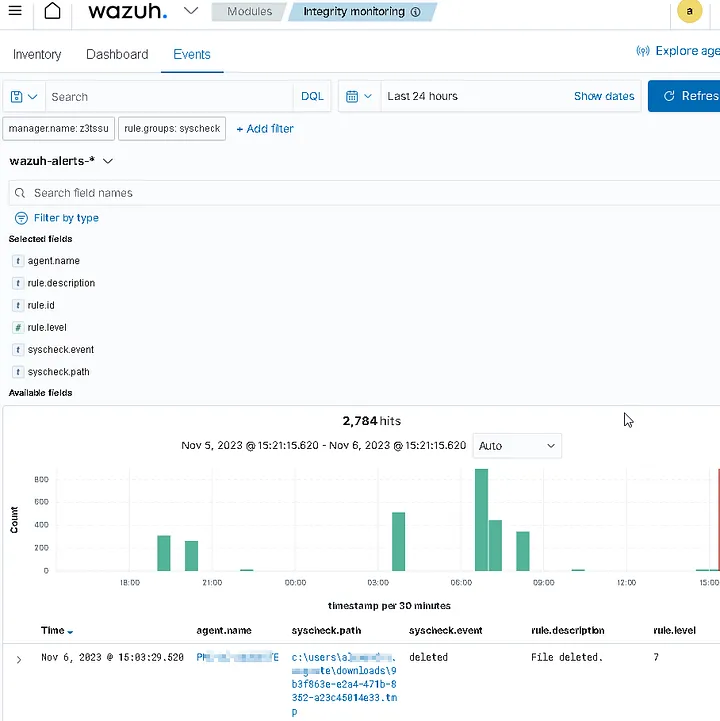Sort by the Time column header

click(57, 630)
